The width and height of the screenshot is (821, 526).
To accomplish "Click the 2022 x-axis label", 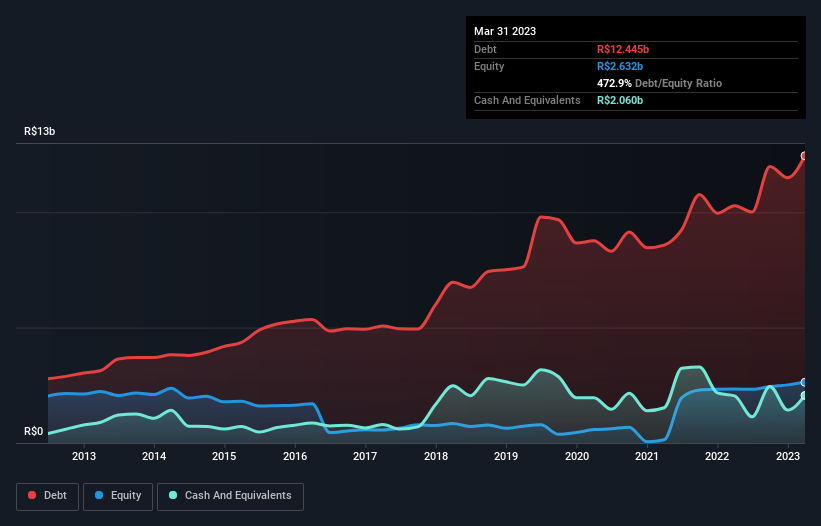I will pyautogui.click(x=717, y=456).
